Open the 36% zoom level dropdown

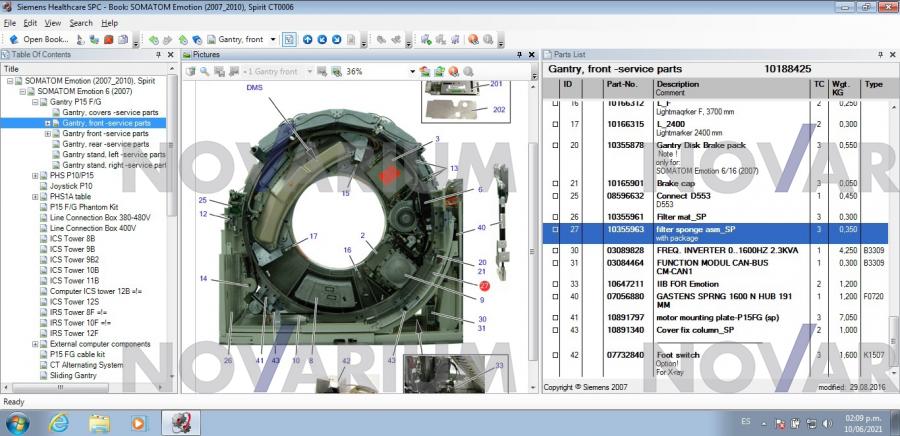pyautogui.click(x=411, y=72)
